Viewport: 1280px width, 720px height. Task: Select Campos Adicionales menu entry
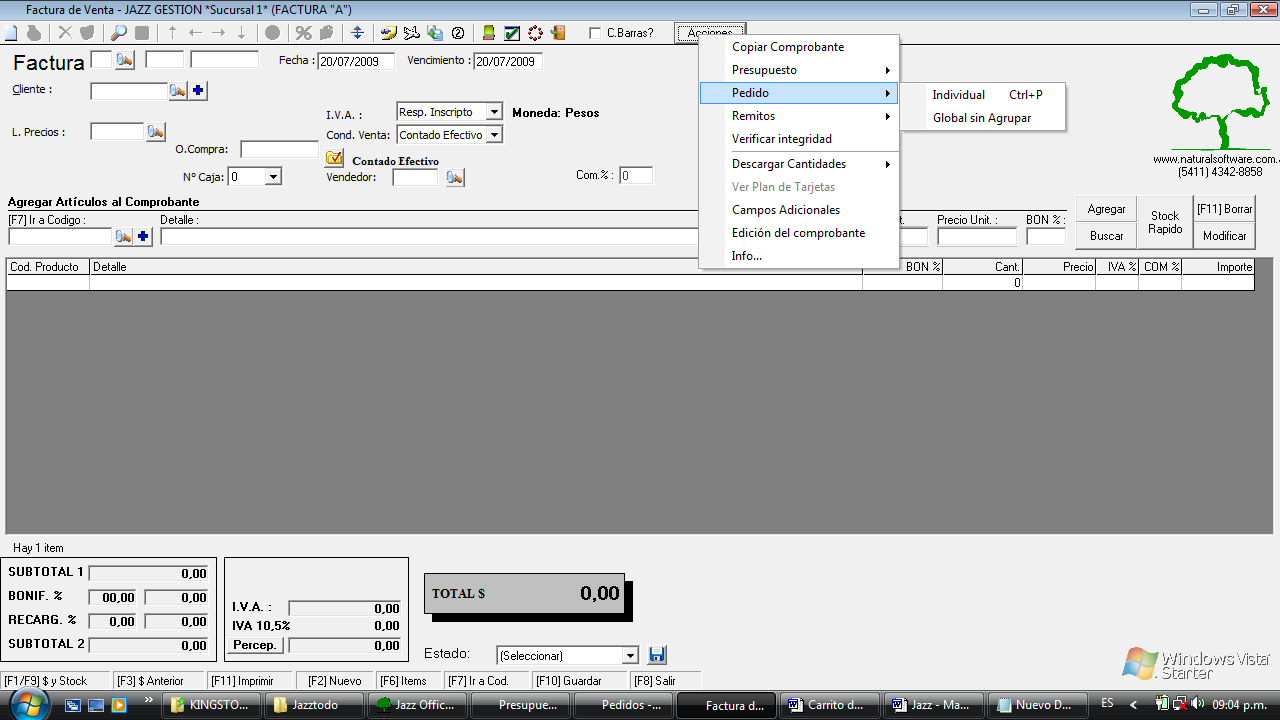(799, 210)
